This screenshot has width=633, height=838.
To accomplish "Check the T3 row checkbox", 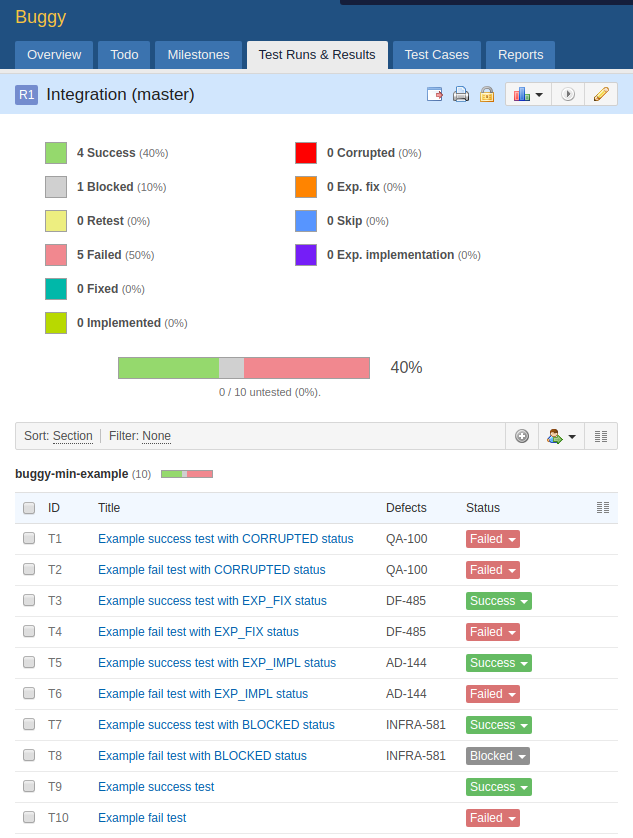I will [29, 600].
